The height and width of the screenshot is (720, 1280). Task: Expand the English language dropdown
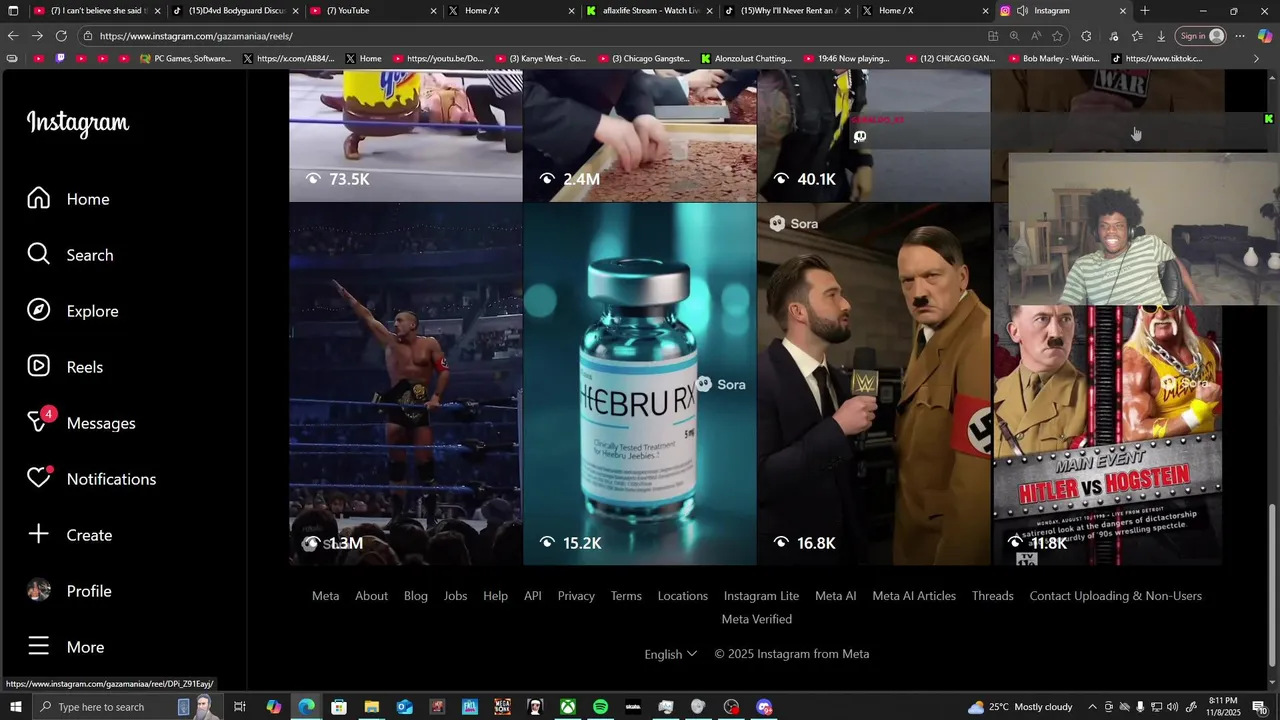tap(670, 654)
